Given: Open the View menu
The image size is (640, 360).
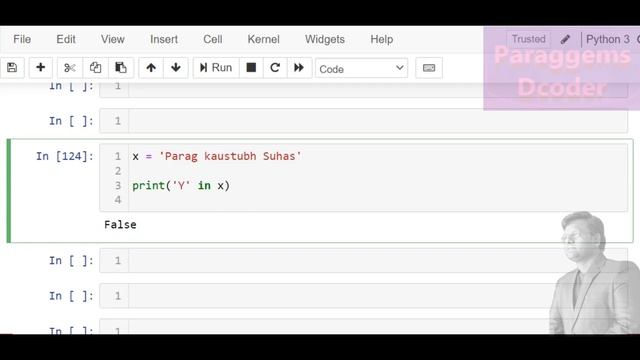Looking at the screenshot, I should click(x=113, y=39).
